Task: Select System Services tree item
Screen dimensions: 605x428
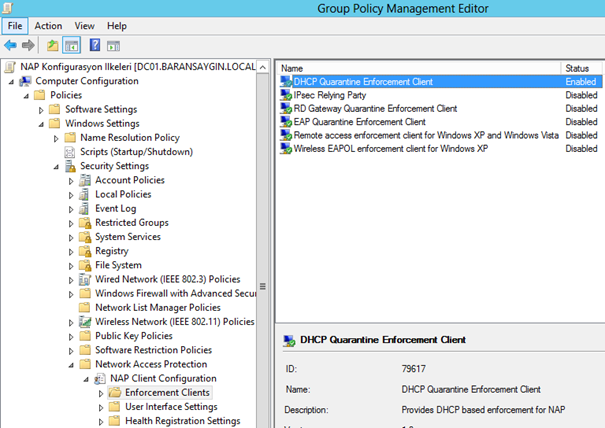Action: 128,237
